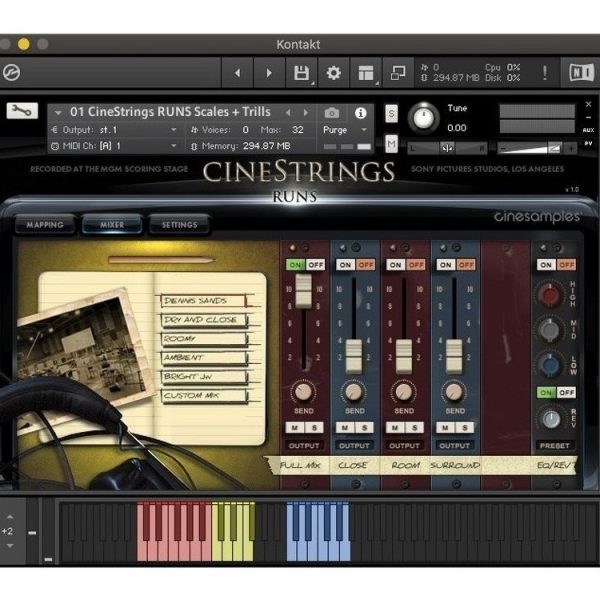
Task: Solo the Close channel
Action: point(364,427)
